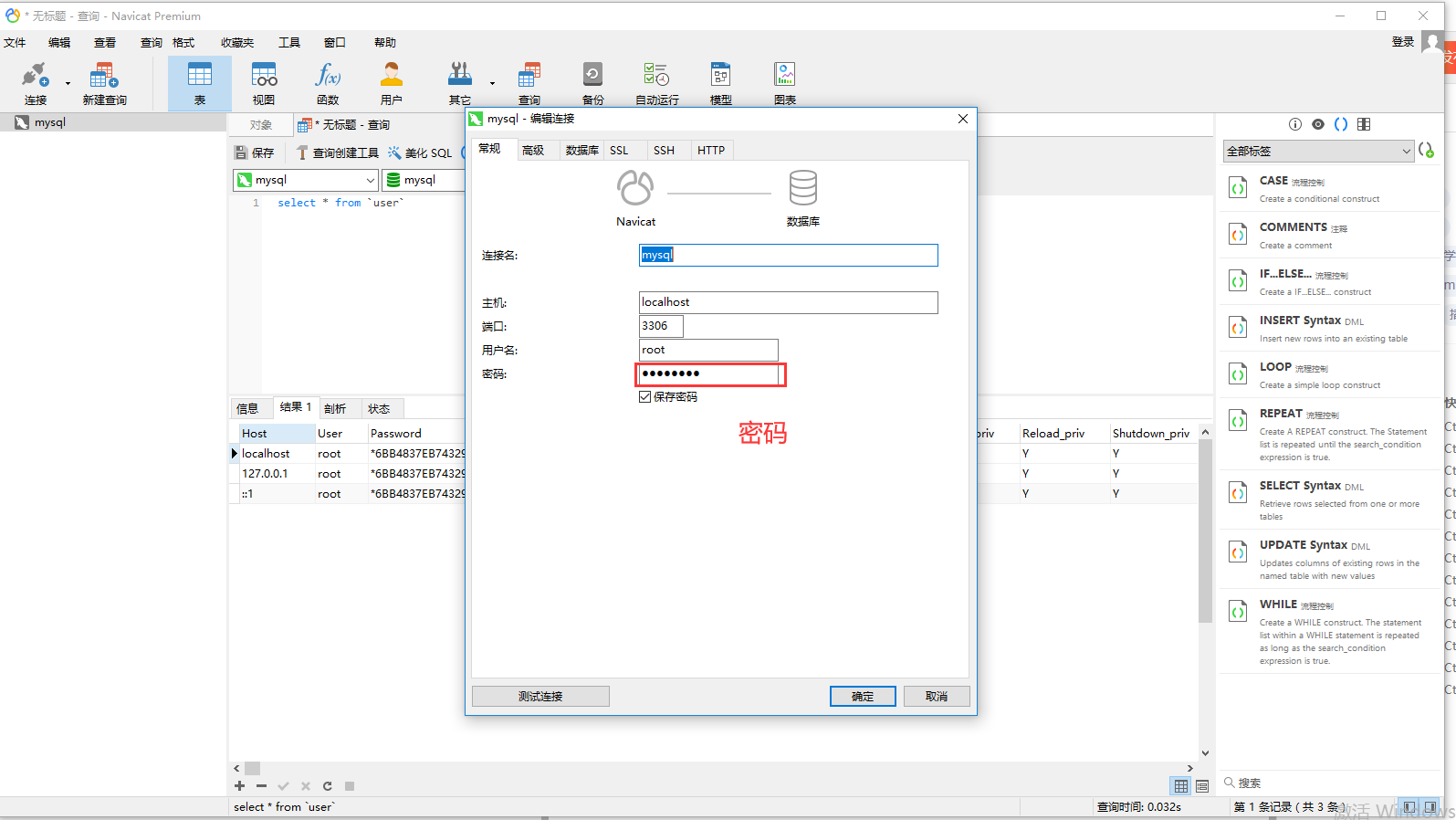The width and height of the screenshot is (1456, 820).
Task: Open 查询创建工具 query builder
Action: coord(338,152)
